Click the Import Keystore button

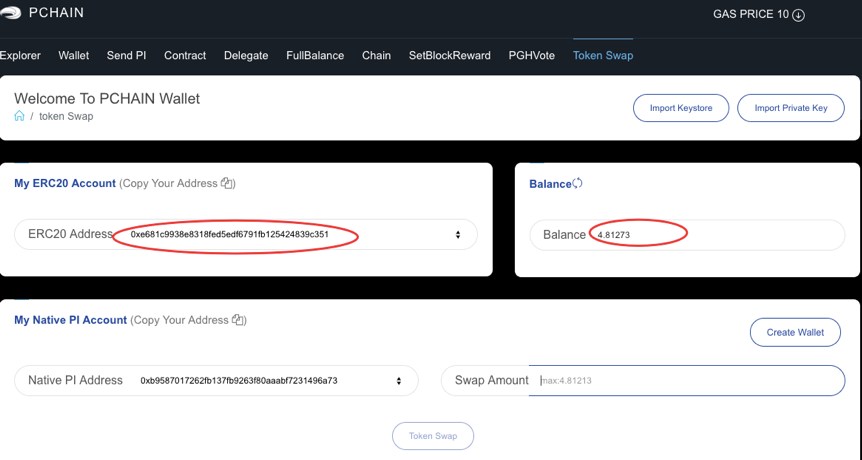pyautogui.click(x=681, y=108)
